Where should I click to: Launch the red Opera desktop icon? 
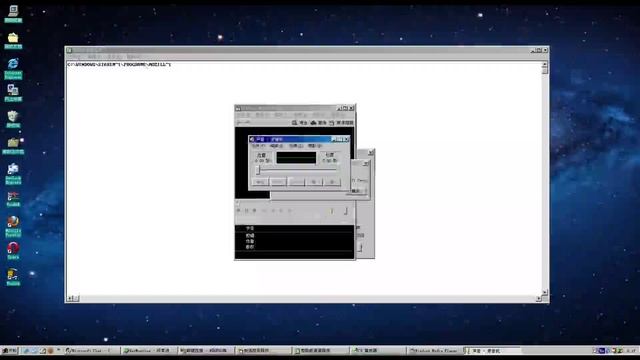pos(13,250)
